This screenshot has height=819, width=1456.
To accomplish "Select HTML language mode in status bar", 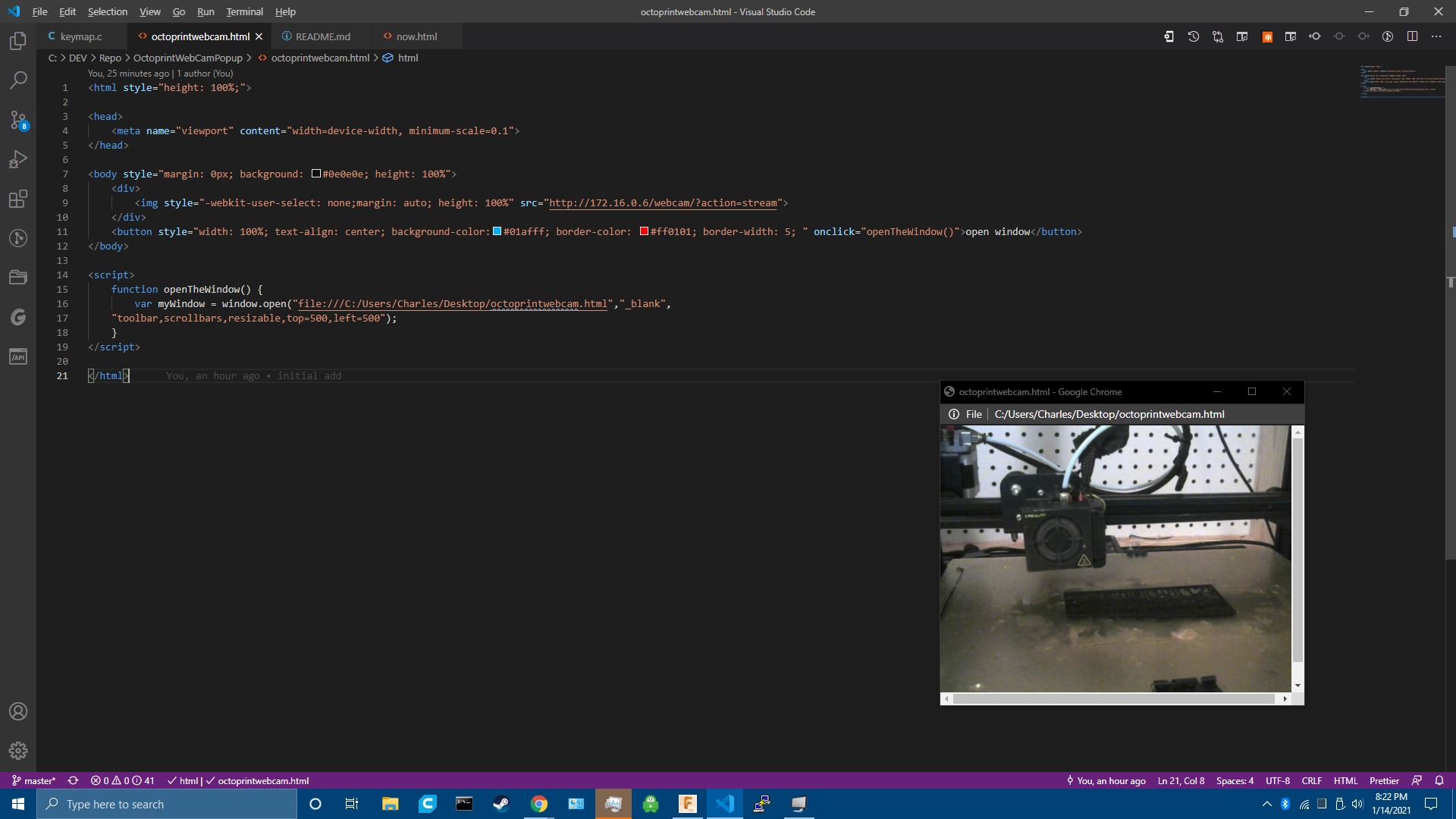I will pos(1345,780).
